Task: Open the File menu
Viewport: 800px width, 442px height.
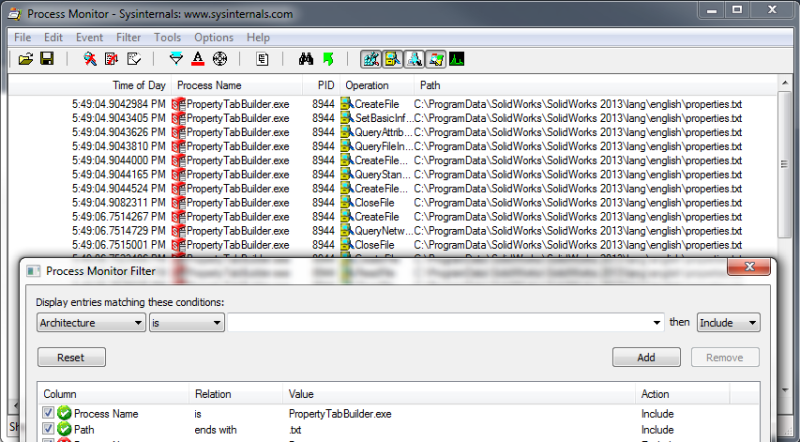Action: 22,37
